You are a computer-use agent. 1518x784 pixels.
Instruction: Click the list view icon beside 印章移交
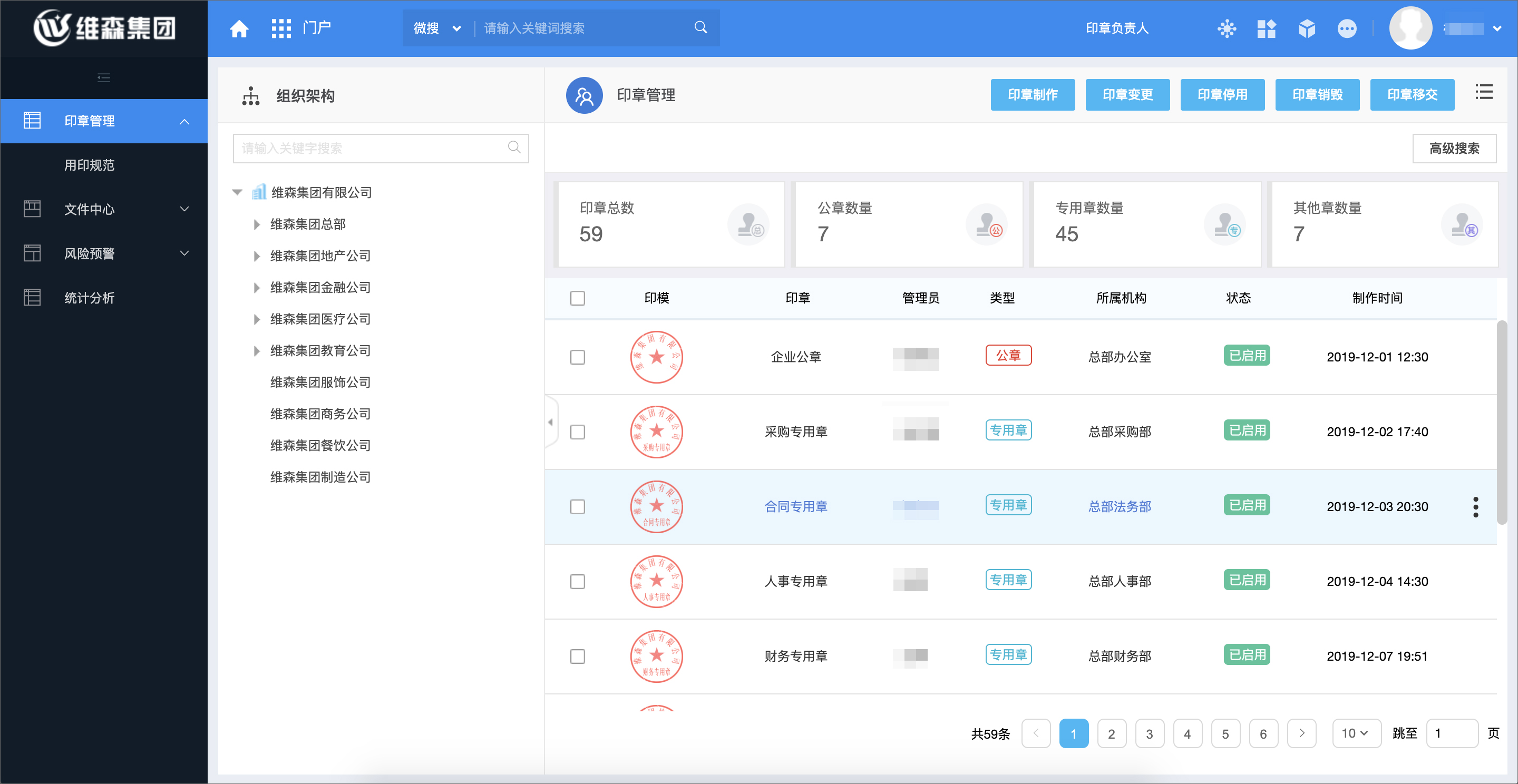click(x=1483, y=93)
